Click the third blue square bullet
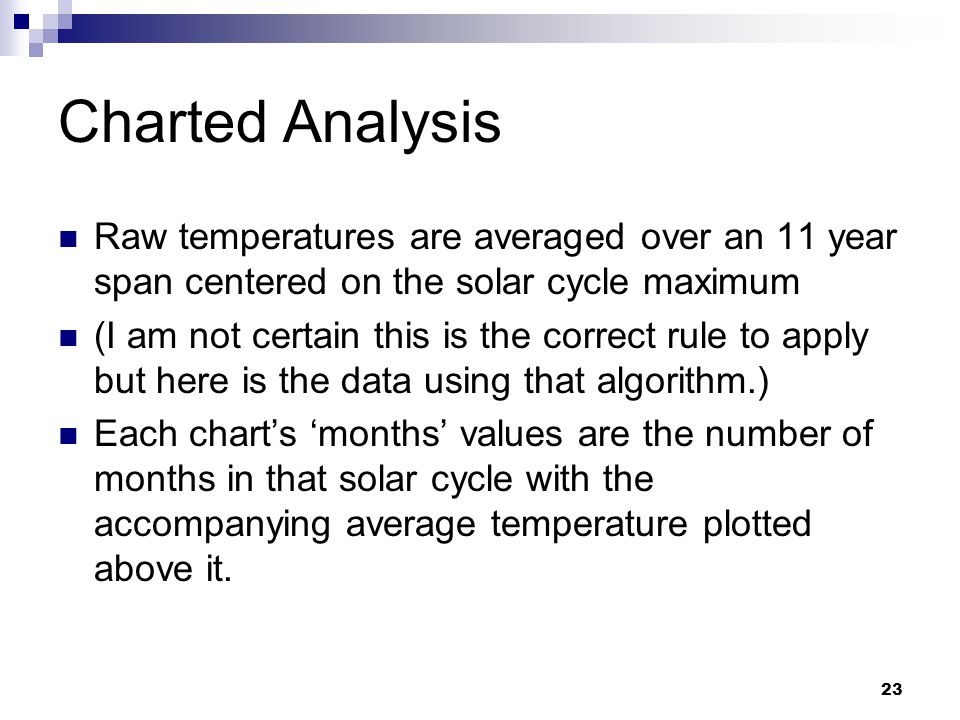960x720 pixels. [x=69, y=436]
